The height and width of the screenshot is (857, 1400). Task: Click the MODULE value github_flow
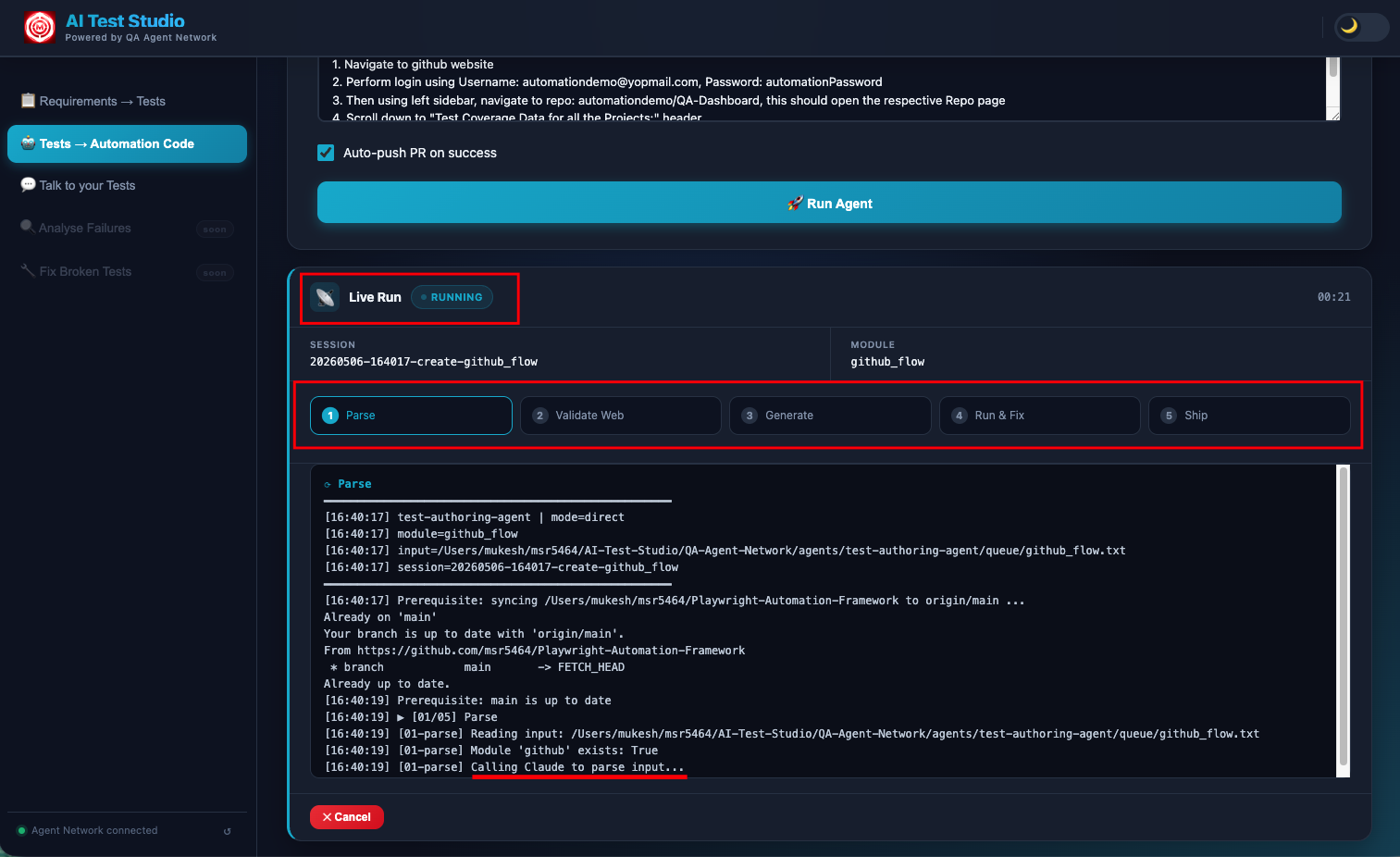[x=887, y=362]
